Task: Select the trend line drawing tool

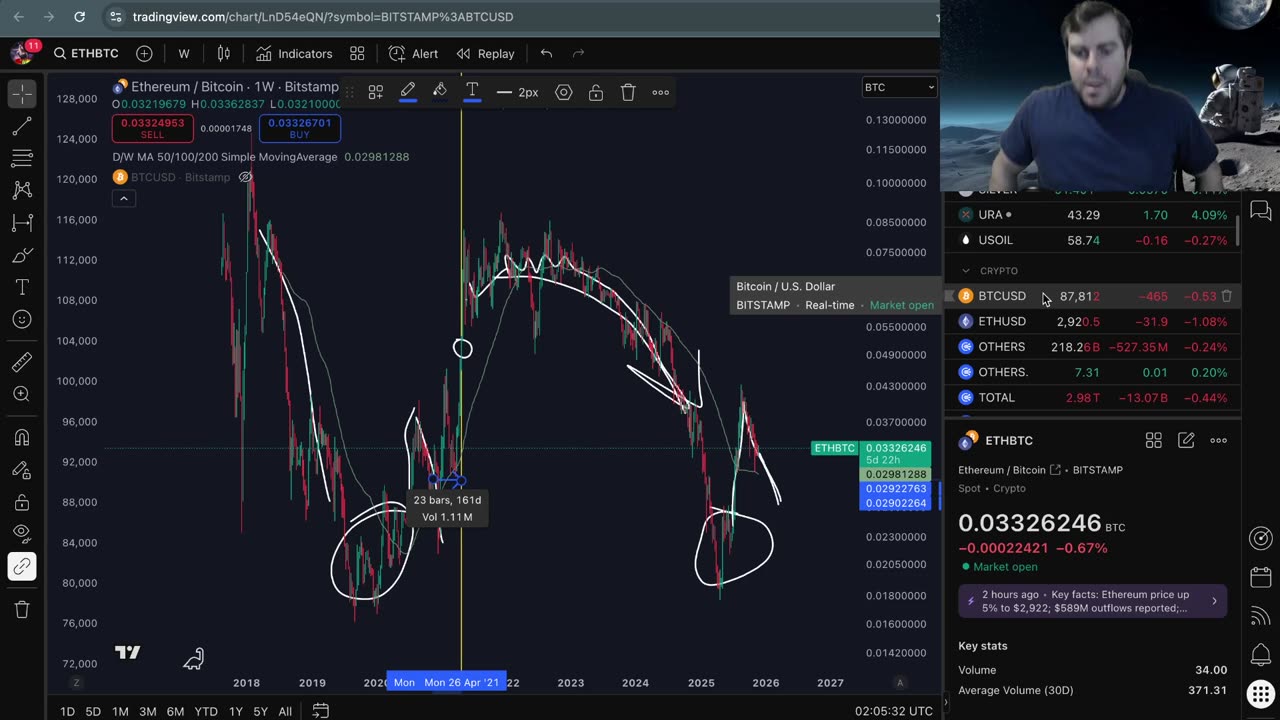Action: tap(22, 126)
